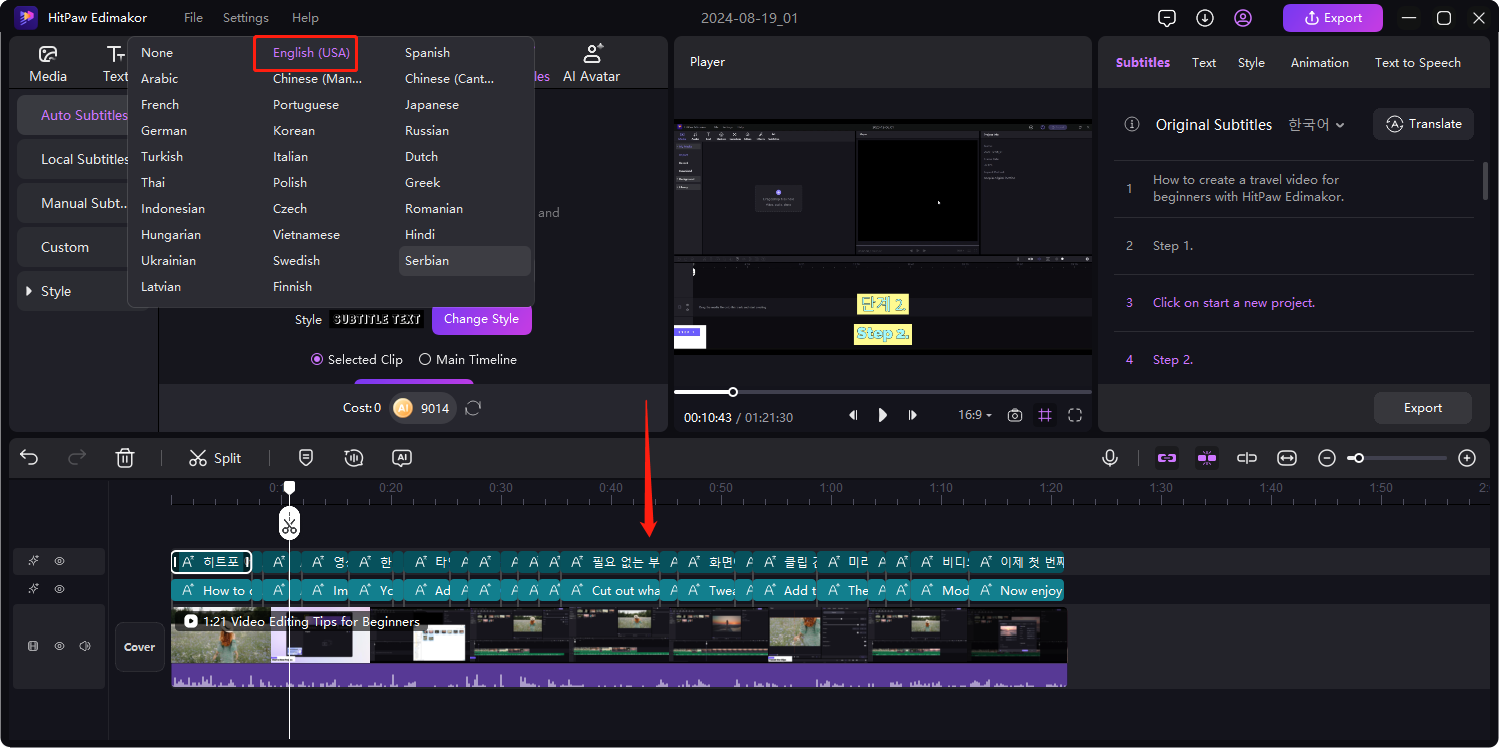
Task: Take a snapshot with camera icon
Action: 1015,415
